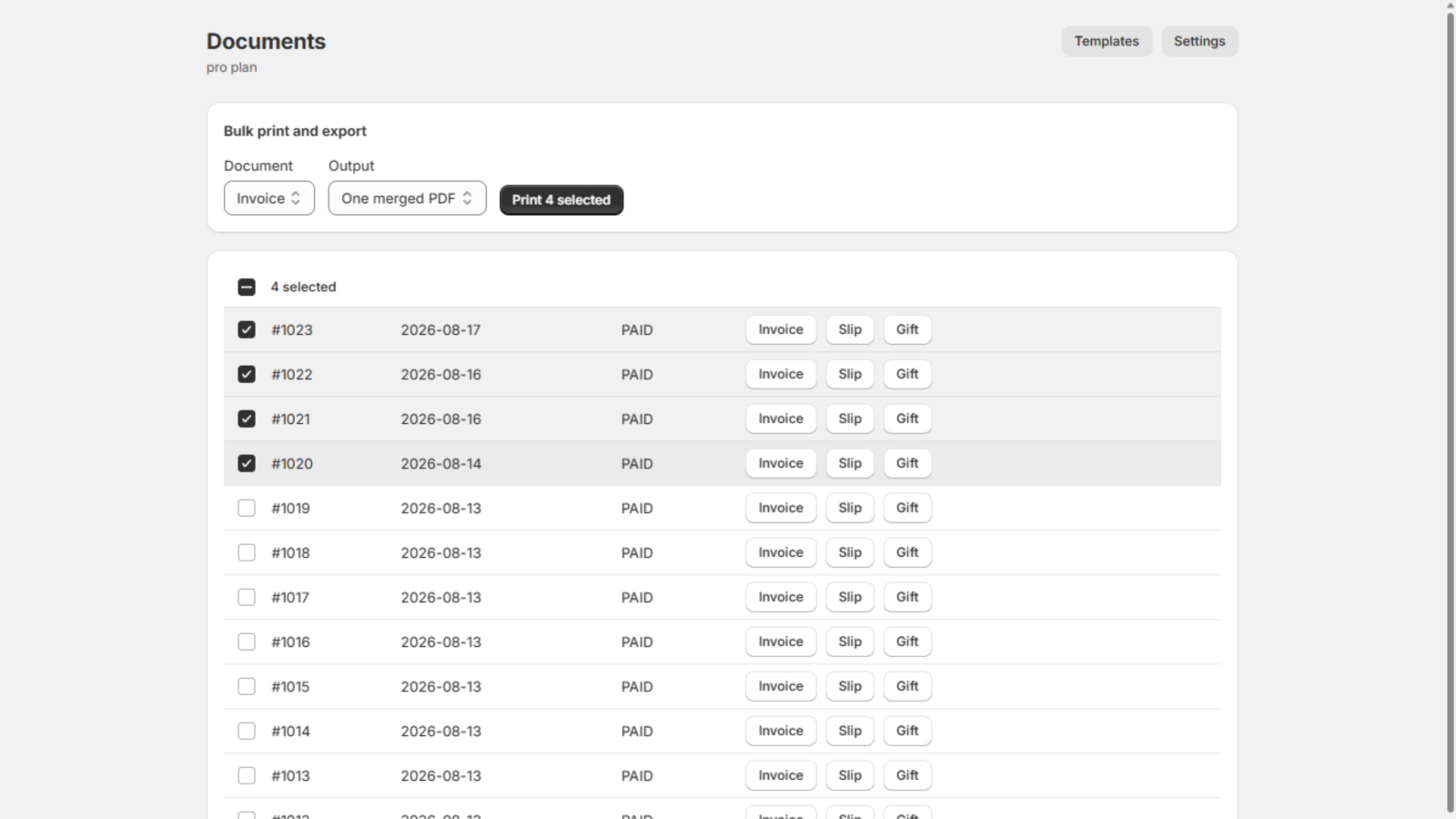Open the Document type dropdown

[269, 198]
